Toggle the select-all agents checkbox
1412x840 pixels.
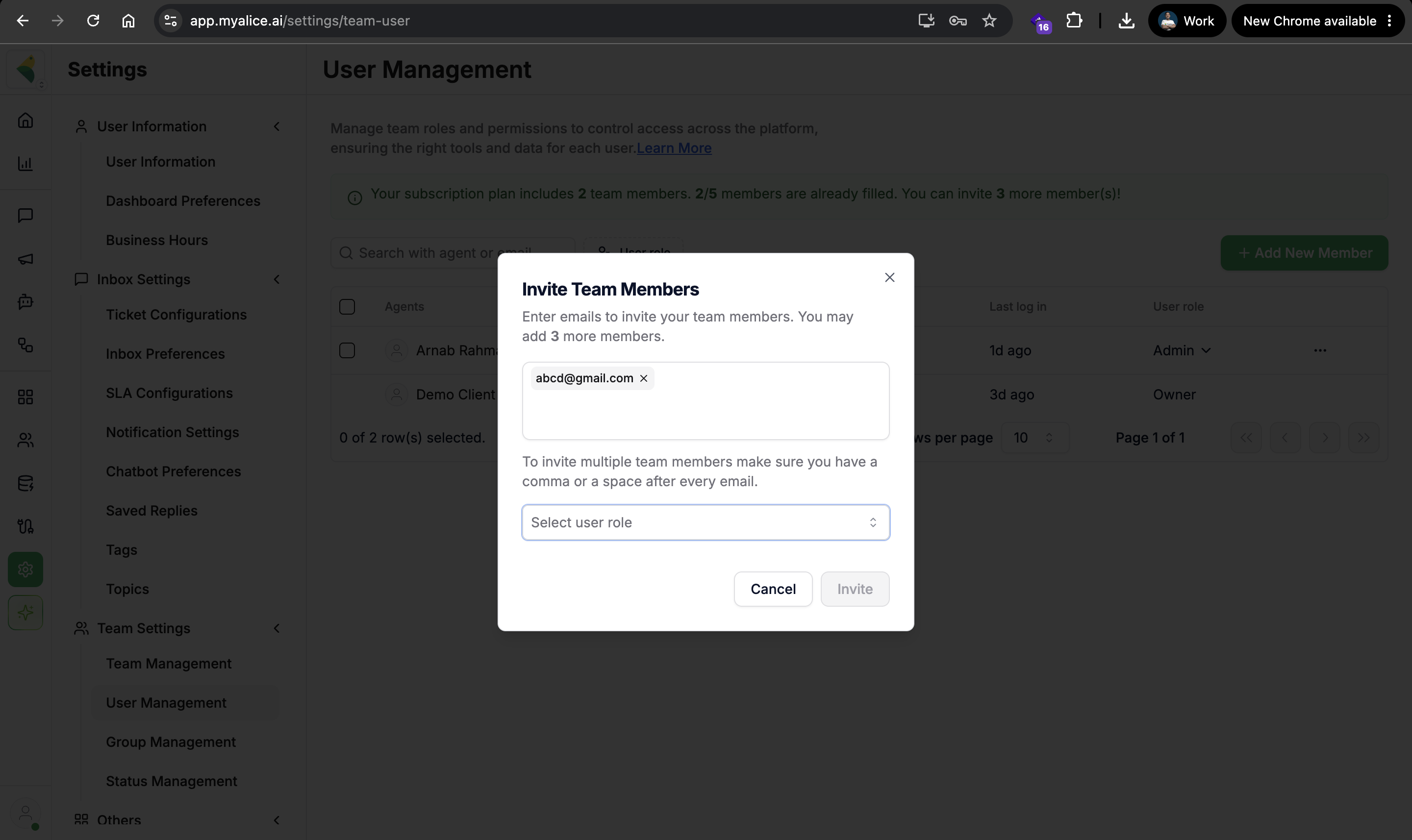[x=347, y=307]
